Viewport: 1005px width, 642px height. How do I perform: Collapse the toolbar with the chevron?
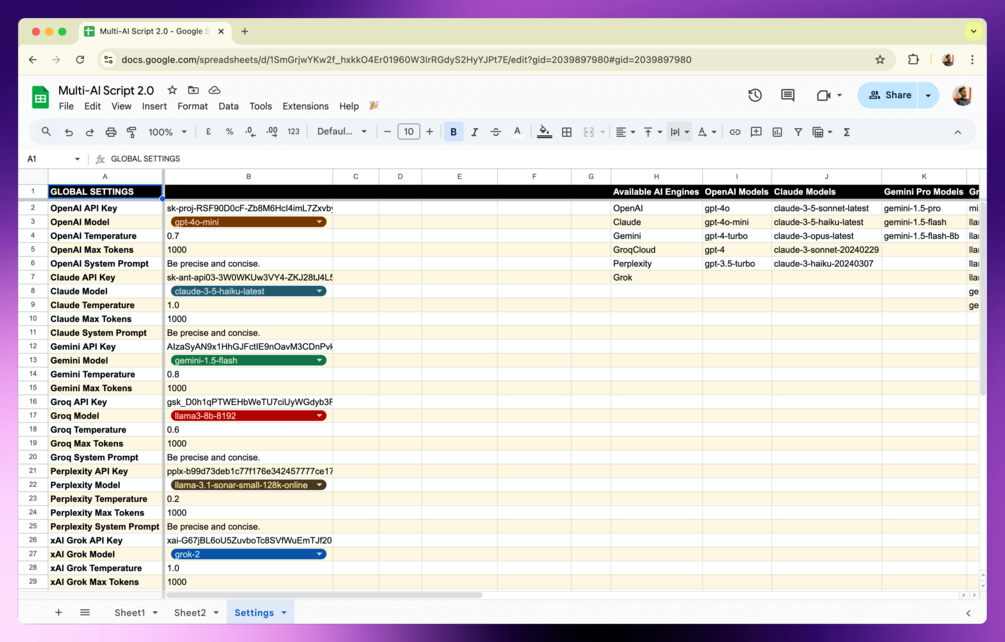coord(958,133)
